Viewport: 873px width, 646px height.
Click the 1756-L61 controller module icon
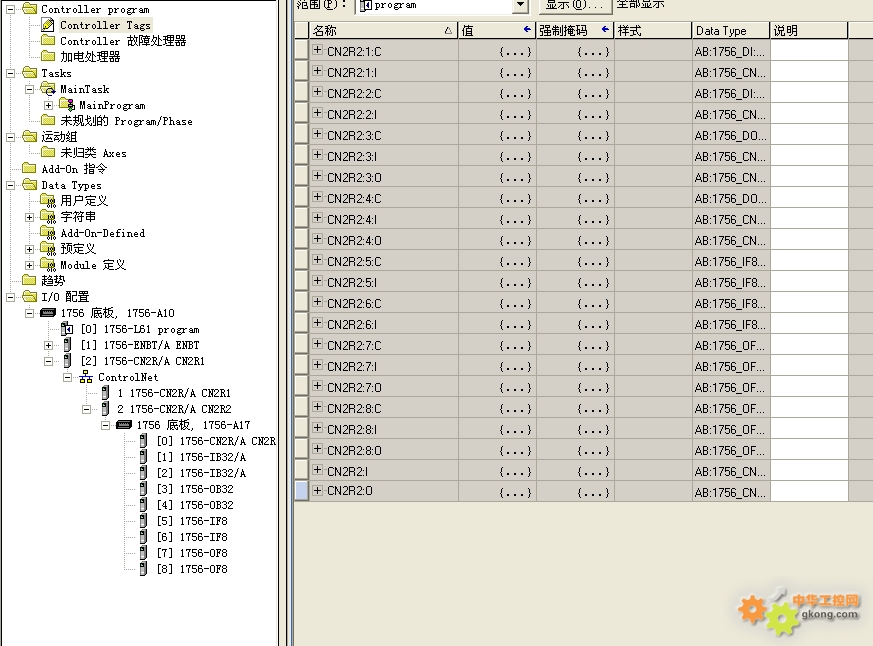click(67, 329)
